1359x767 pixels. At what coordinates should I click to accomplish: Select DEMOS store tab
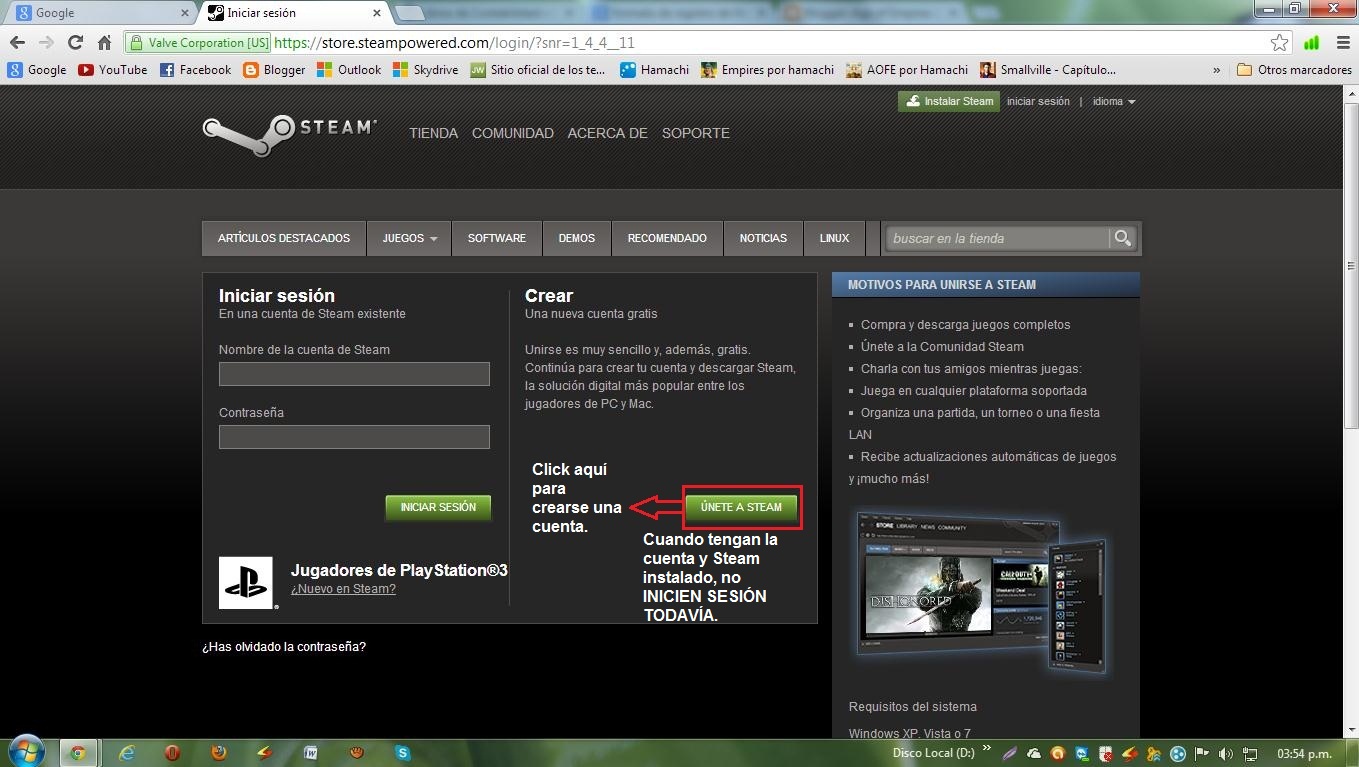click(x=577, y=238)
